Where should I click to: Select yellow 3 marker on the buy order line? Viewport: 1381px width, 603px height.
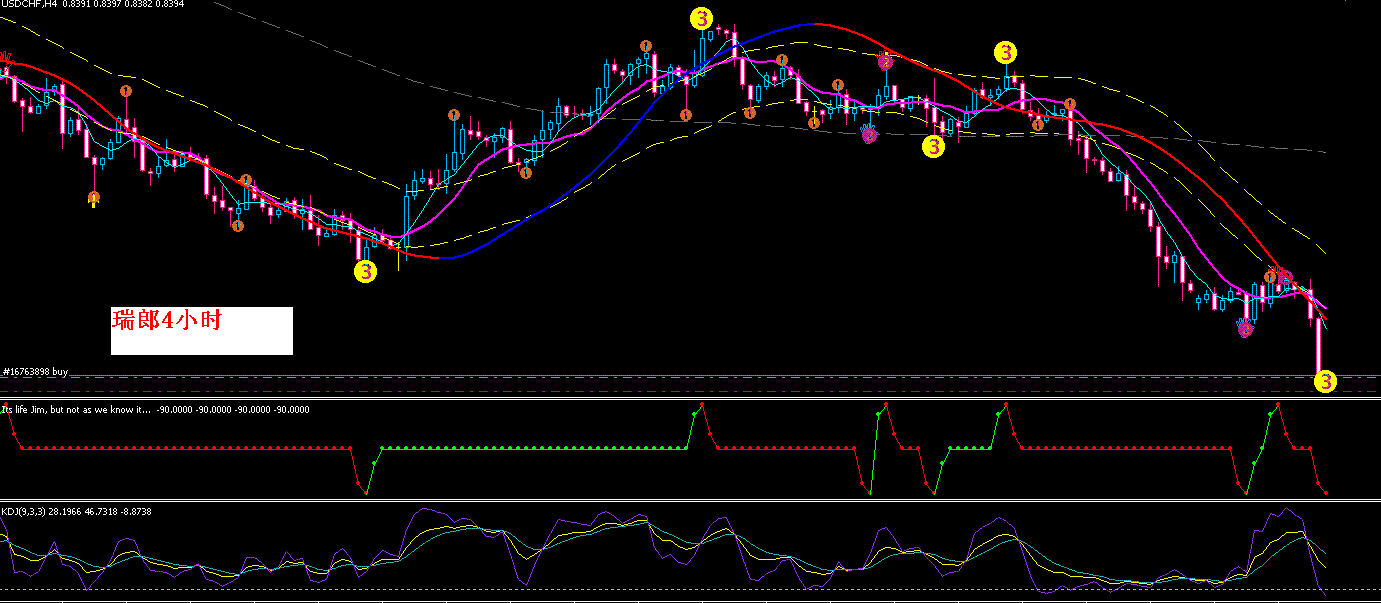click(x=1325, y=381)
